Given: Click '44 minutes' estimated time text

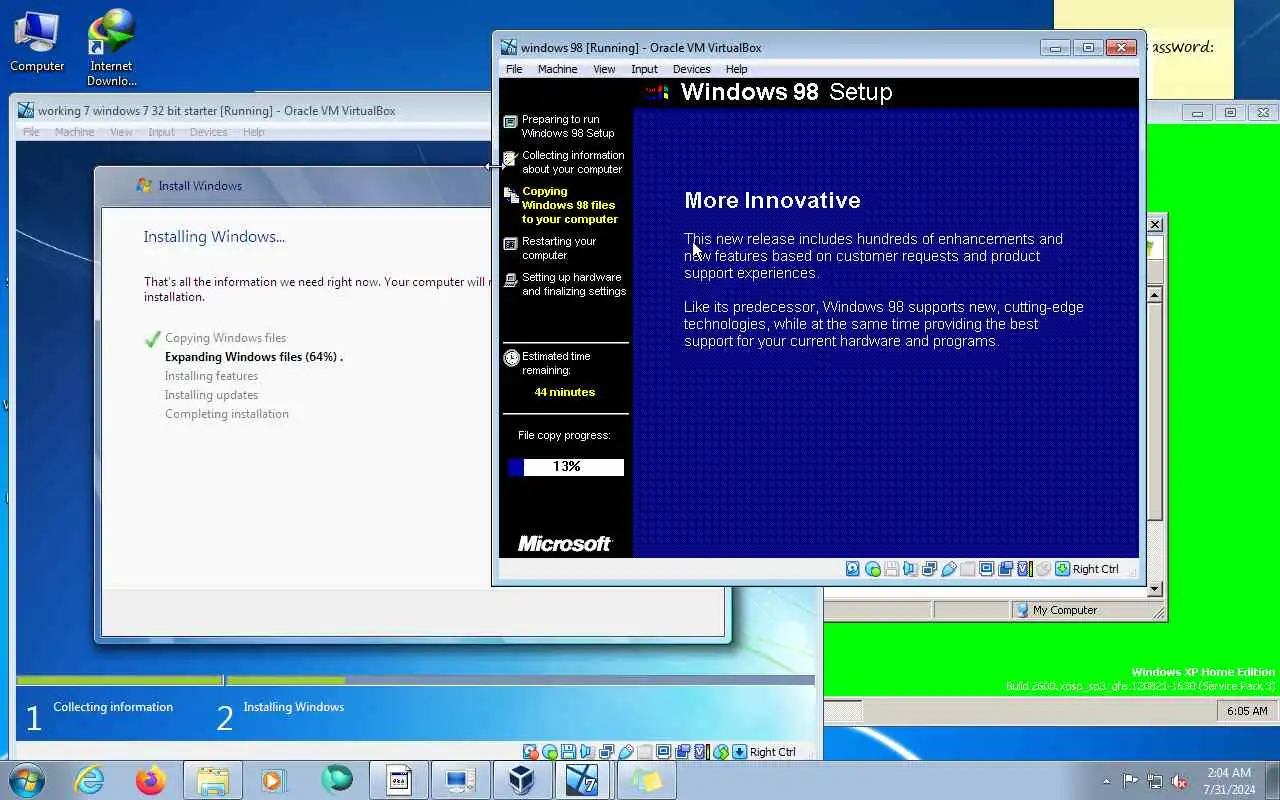Looking at the screenshot, I should click(565, 392).
